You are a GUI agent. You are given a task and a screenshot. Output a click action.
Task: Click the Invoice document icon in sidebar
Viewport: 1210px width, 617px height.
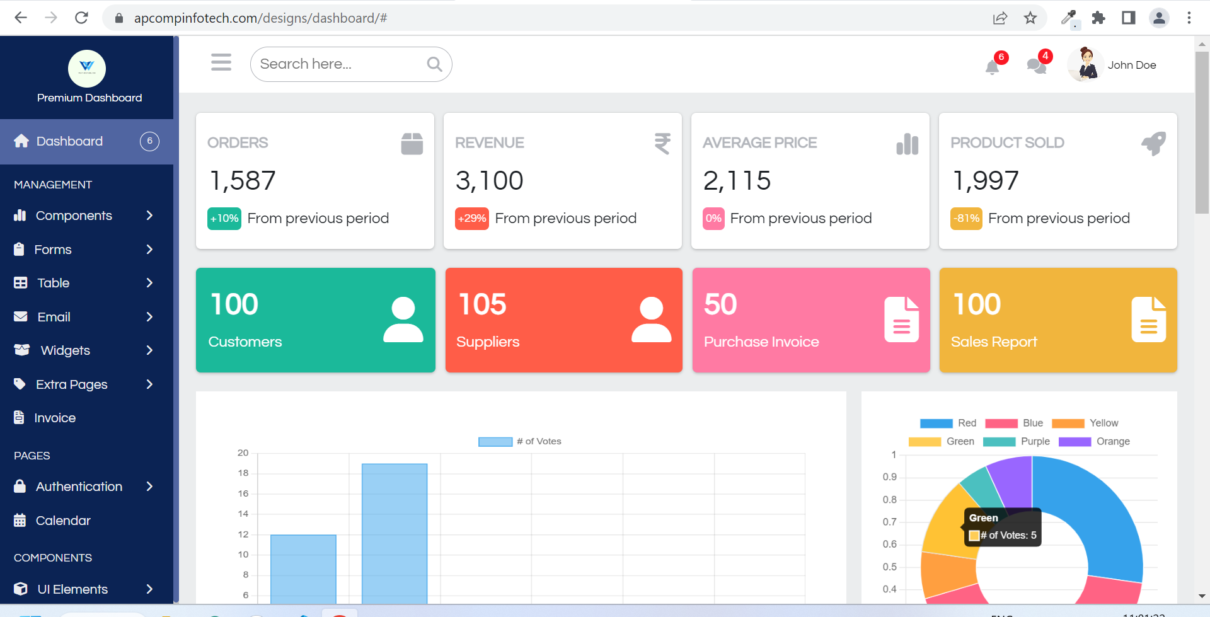[x=18, y=418]
